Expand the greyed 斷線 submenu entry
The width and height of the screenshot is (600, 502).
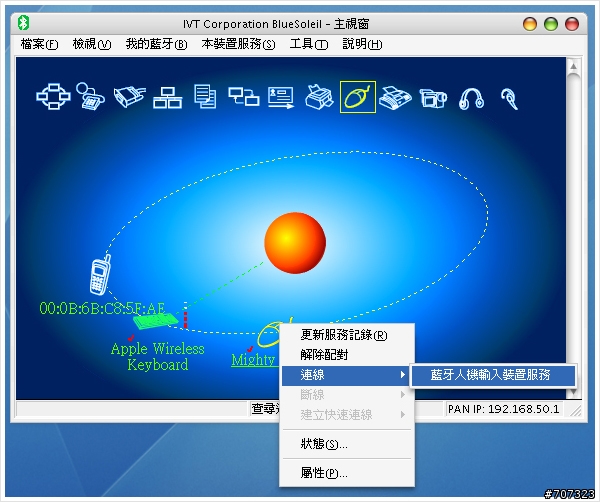pyautogui.click(x=347, y=395)
